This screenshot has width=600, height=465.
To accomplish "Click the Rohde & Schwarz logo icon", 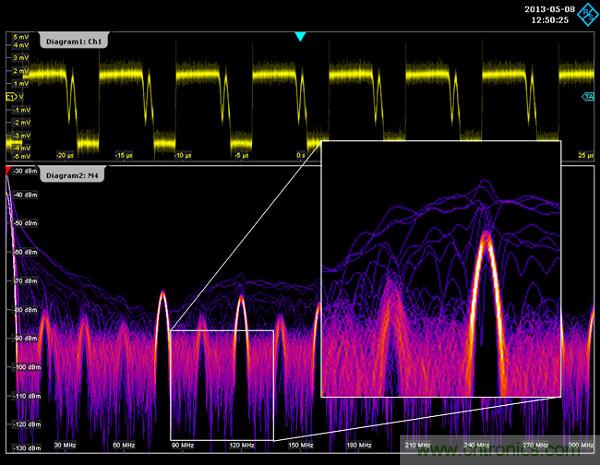I will (585, 14).
